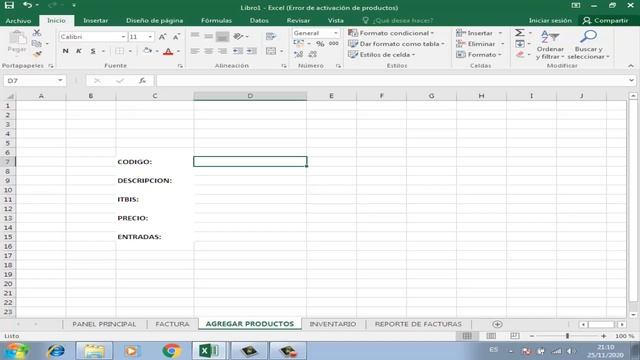
Task: Decrease decimal places icon
Action: [313, 54]
